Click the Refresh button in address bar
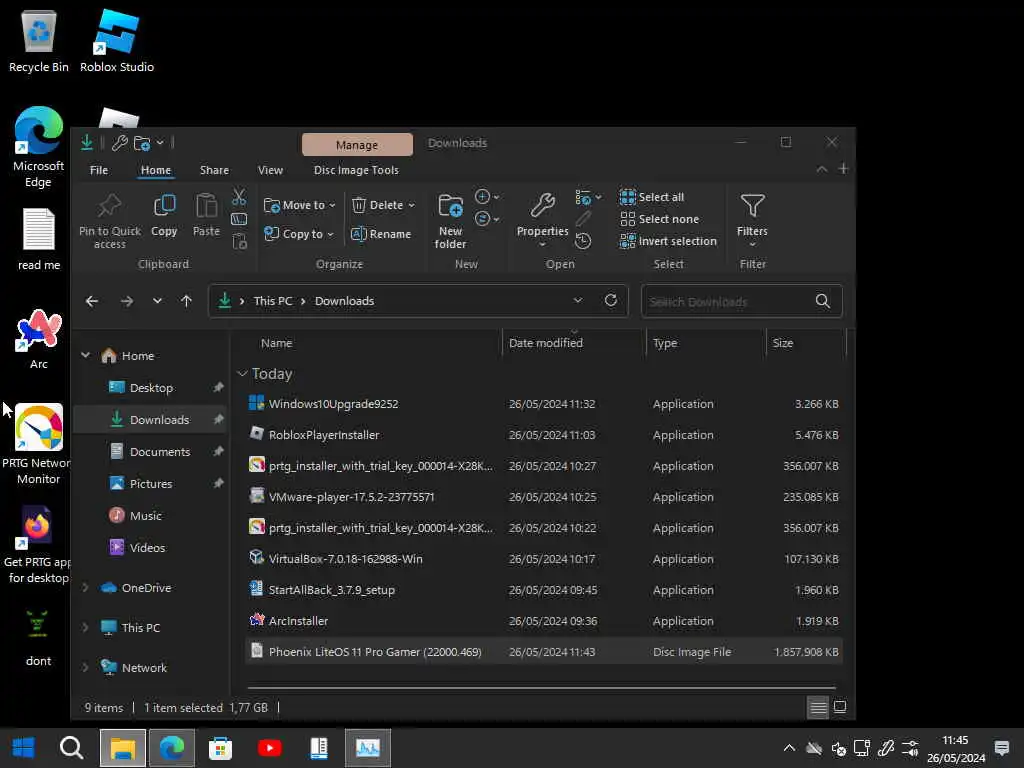Image resolution: width=1024 pixels, height=768 pixels. (x=611, y=300)
